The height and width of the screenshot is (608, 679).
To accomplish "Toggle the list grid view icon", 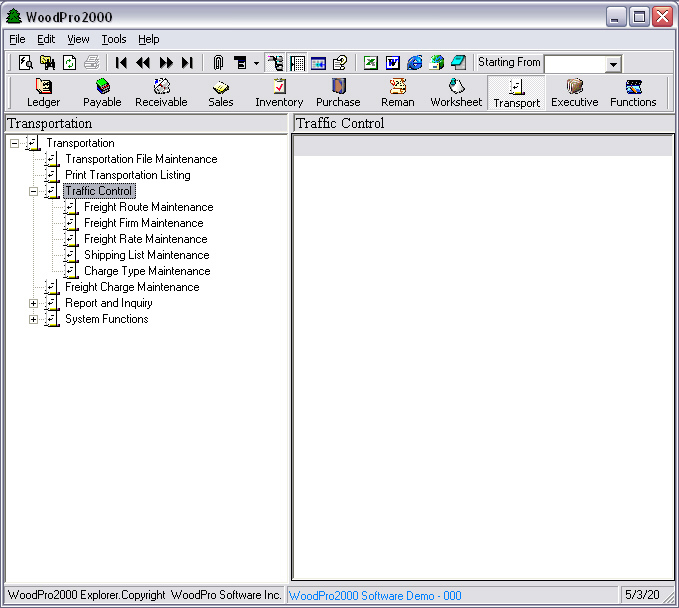I will coord(297,63).
